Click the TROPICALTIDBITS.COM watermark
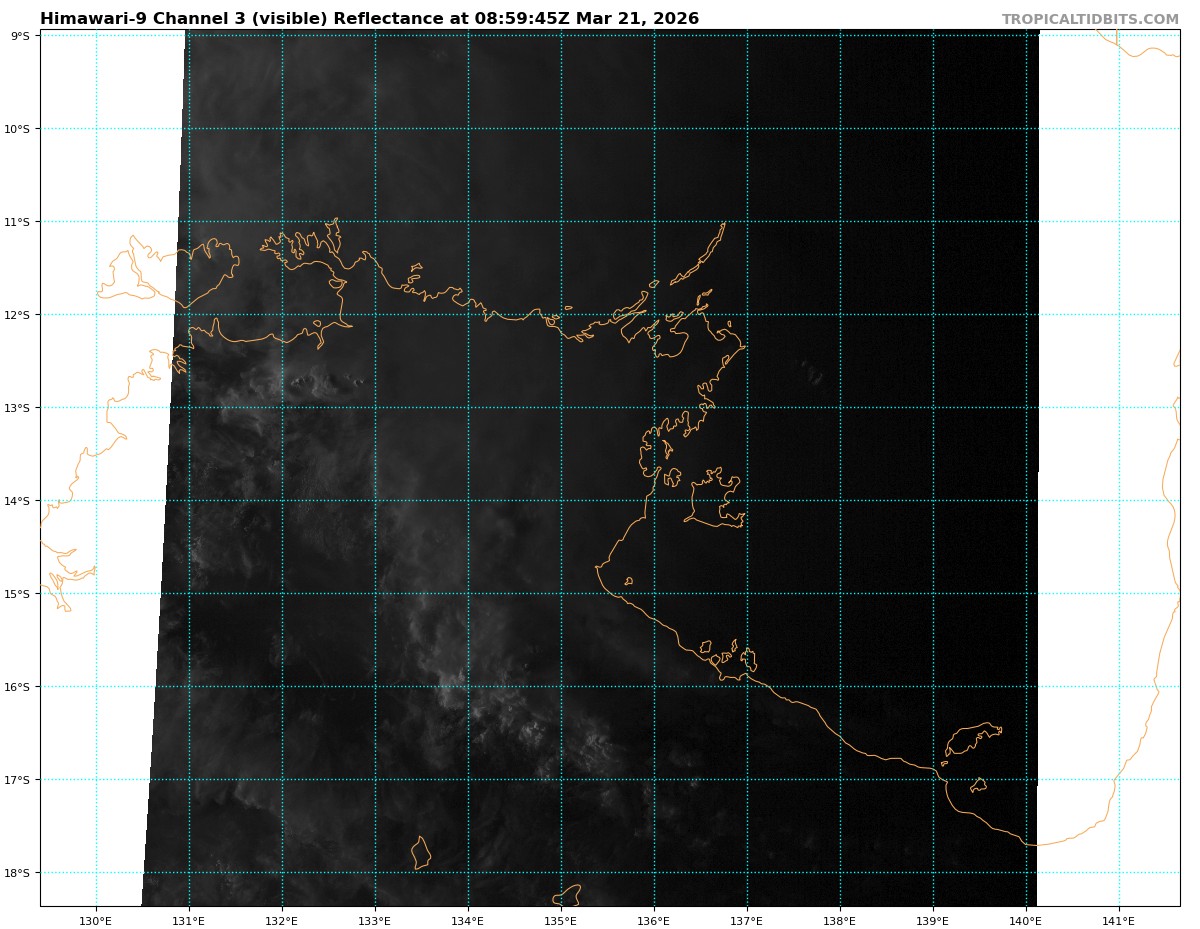The image size is (1200, 929). [1090, 19]
